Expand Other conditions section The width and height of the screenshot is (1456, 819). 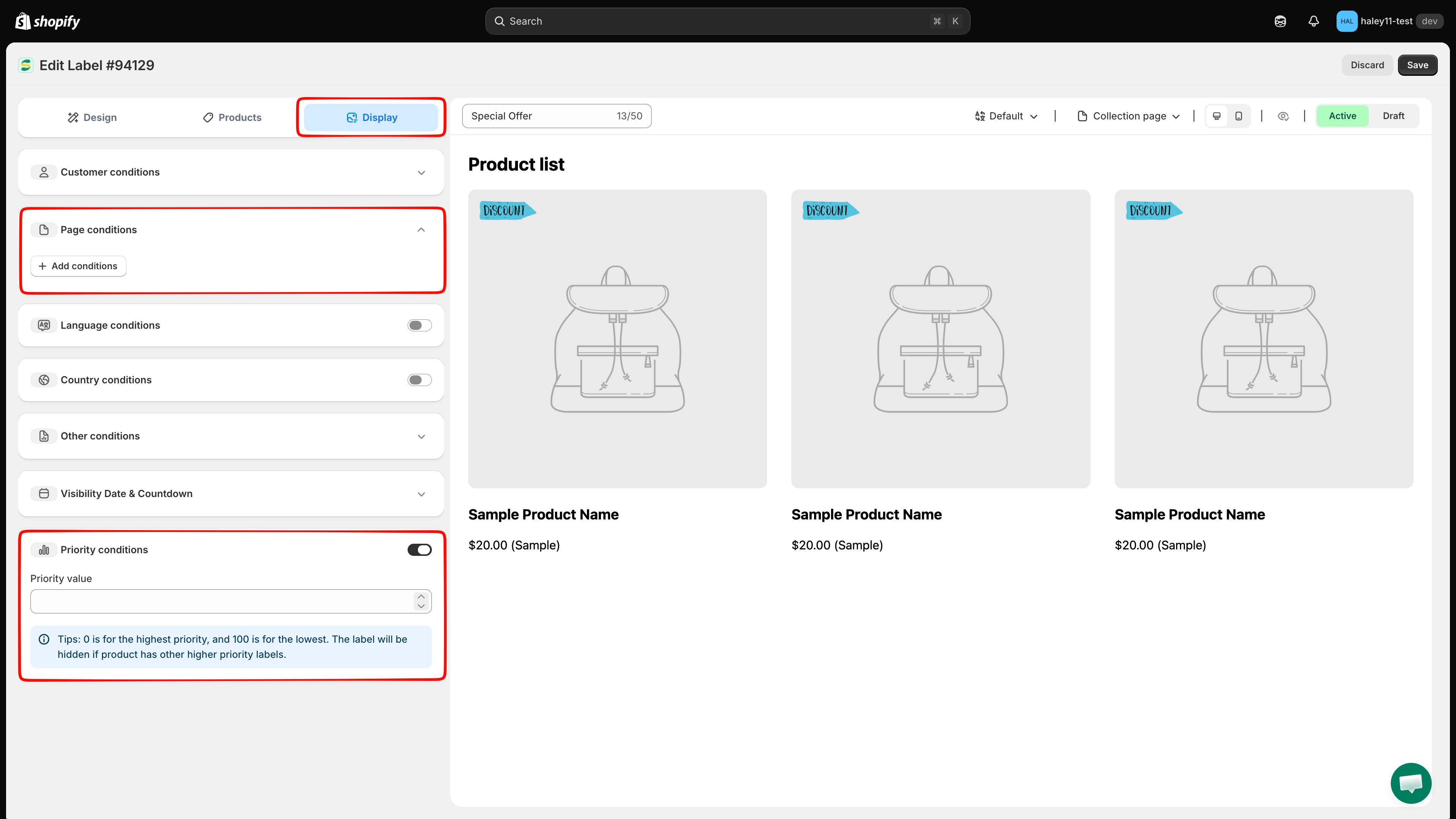[421, 436]
